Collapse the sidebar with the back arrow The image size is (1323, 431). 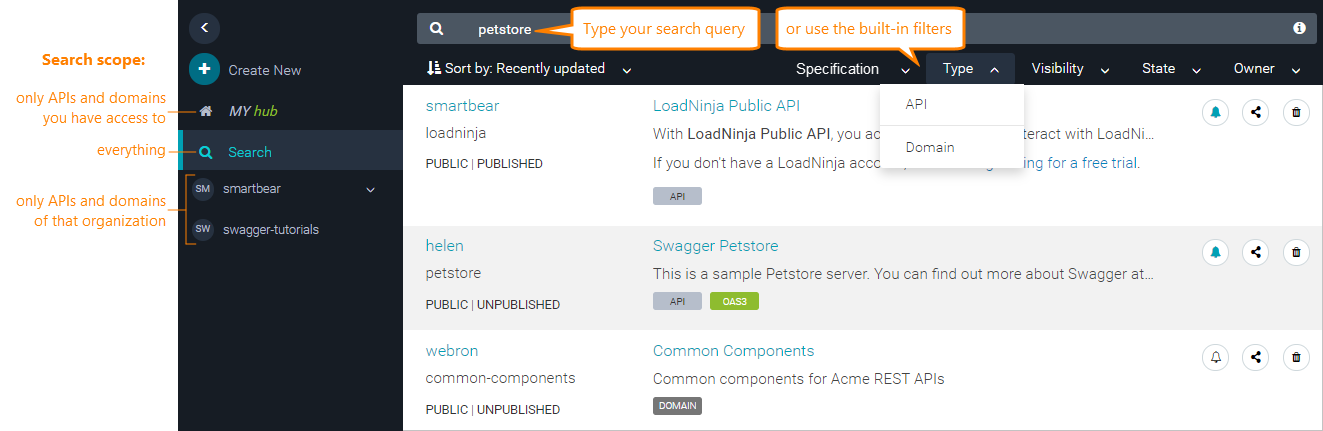click(204, 28)
